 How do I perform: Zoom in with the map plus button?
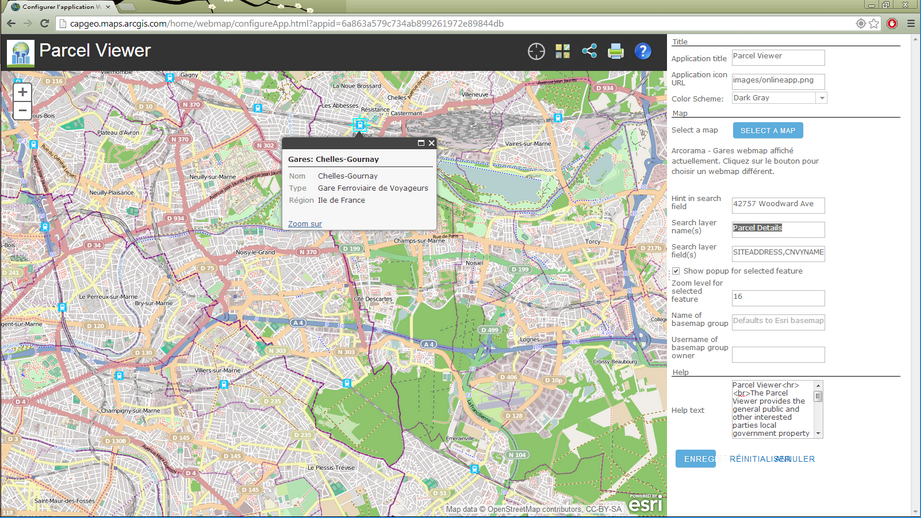click(22, 92)
